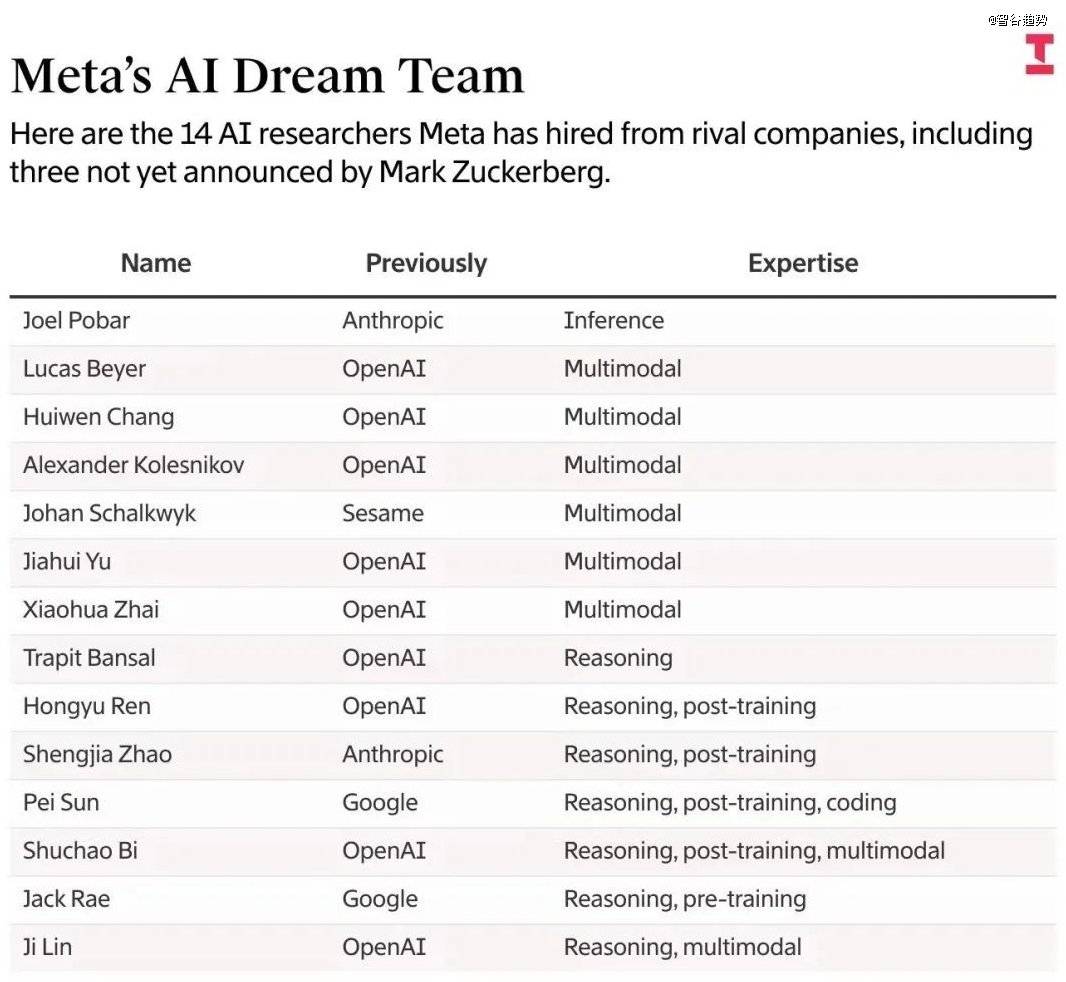Click on Jiahui Yu's name
Viewport: 1066px width, 982px height.
(67, 561)
